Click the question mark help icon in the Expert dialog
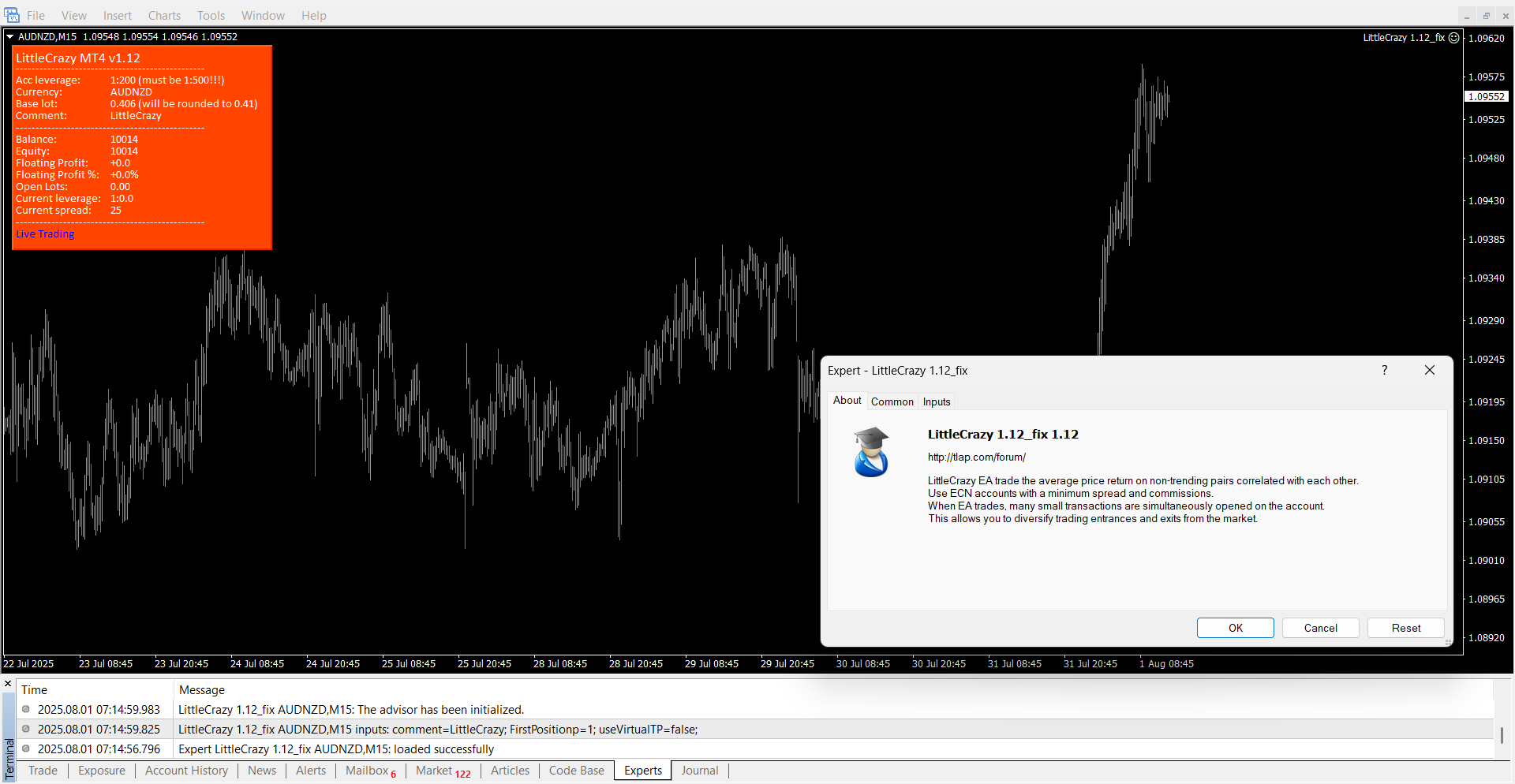The image size is (1515, 784). coord(1384,370)
